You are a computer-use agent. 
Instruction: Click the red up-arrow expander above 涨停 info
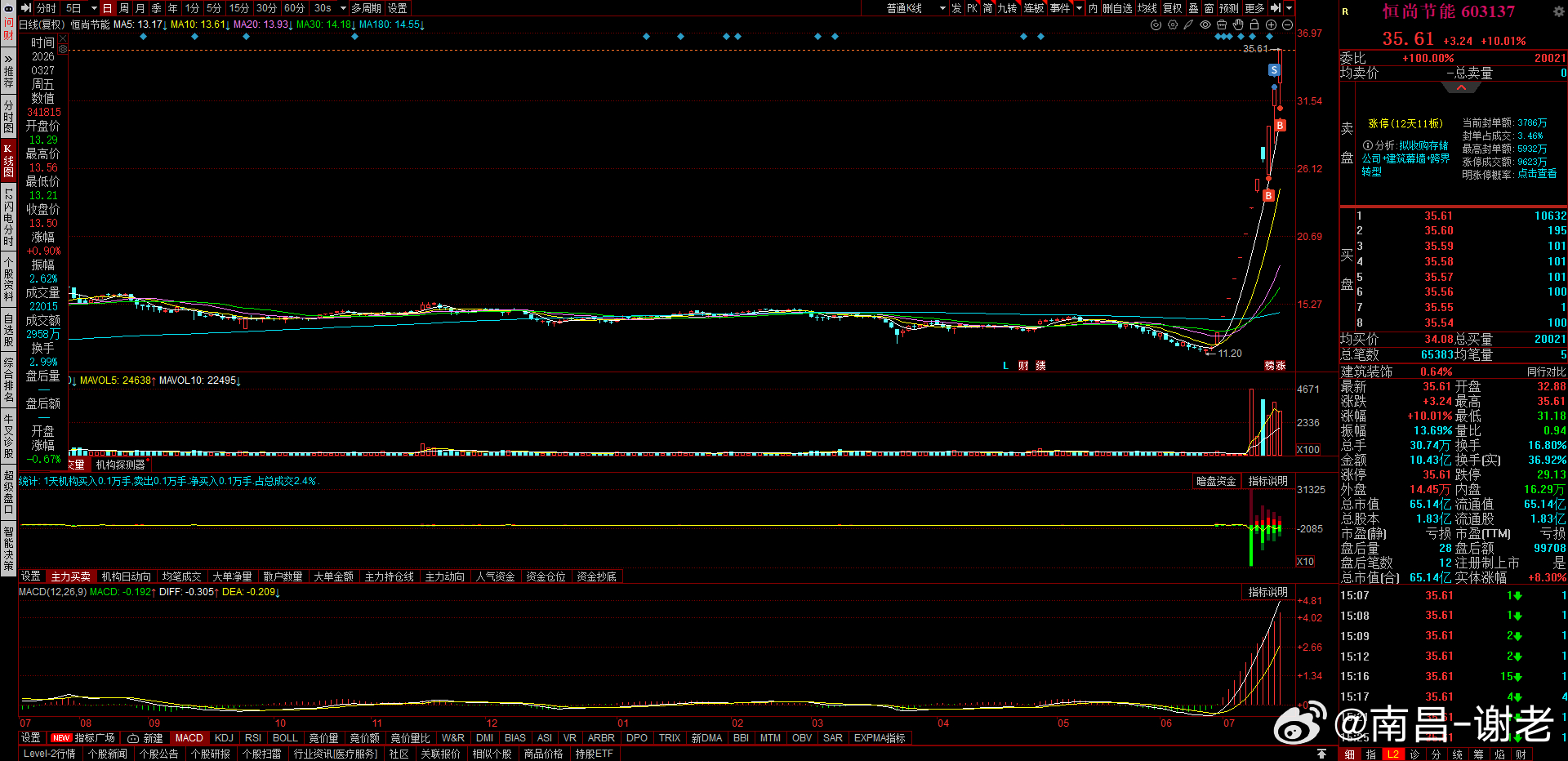(x=1462, y=87)
